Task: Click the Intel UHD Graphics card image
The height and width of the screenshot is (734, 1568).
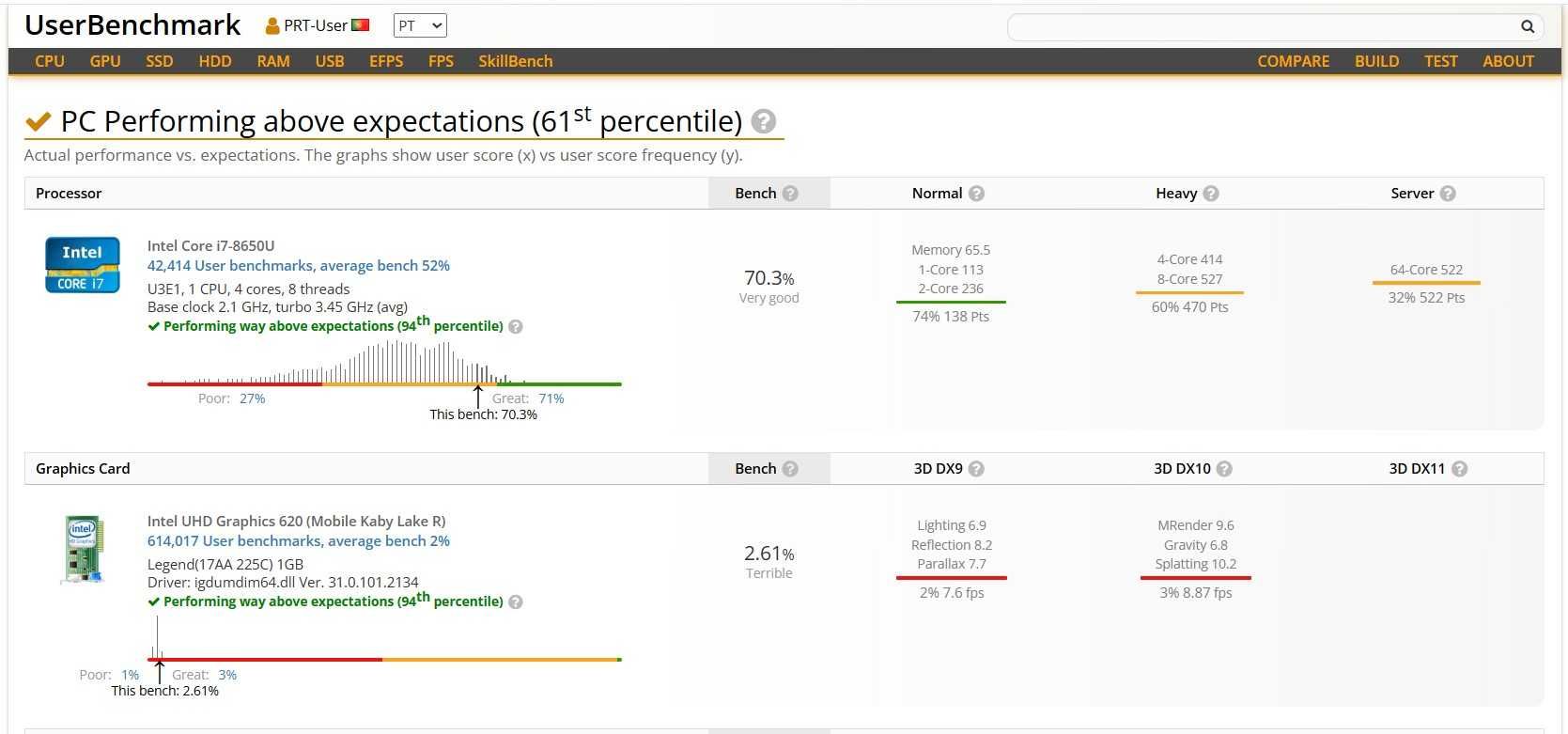Action: click(83, 549)
